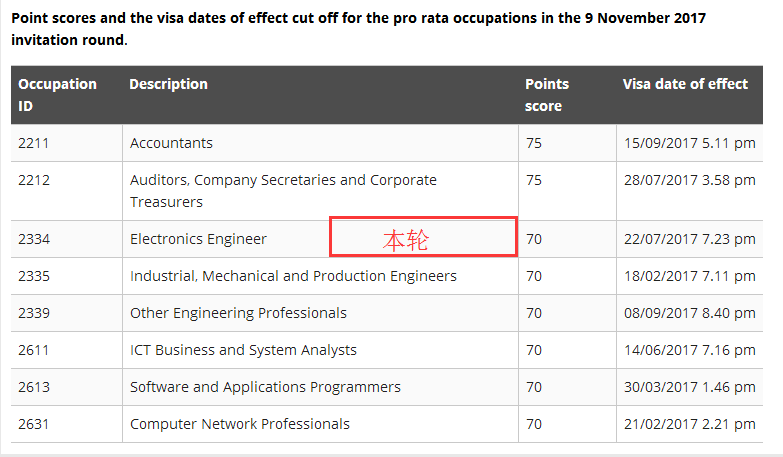Select Software and Applications Programmers cell

coord(265,387)
